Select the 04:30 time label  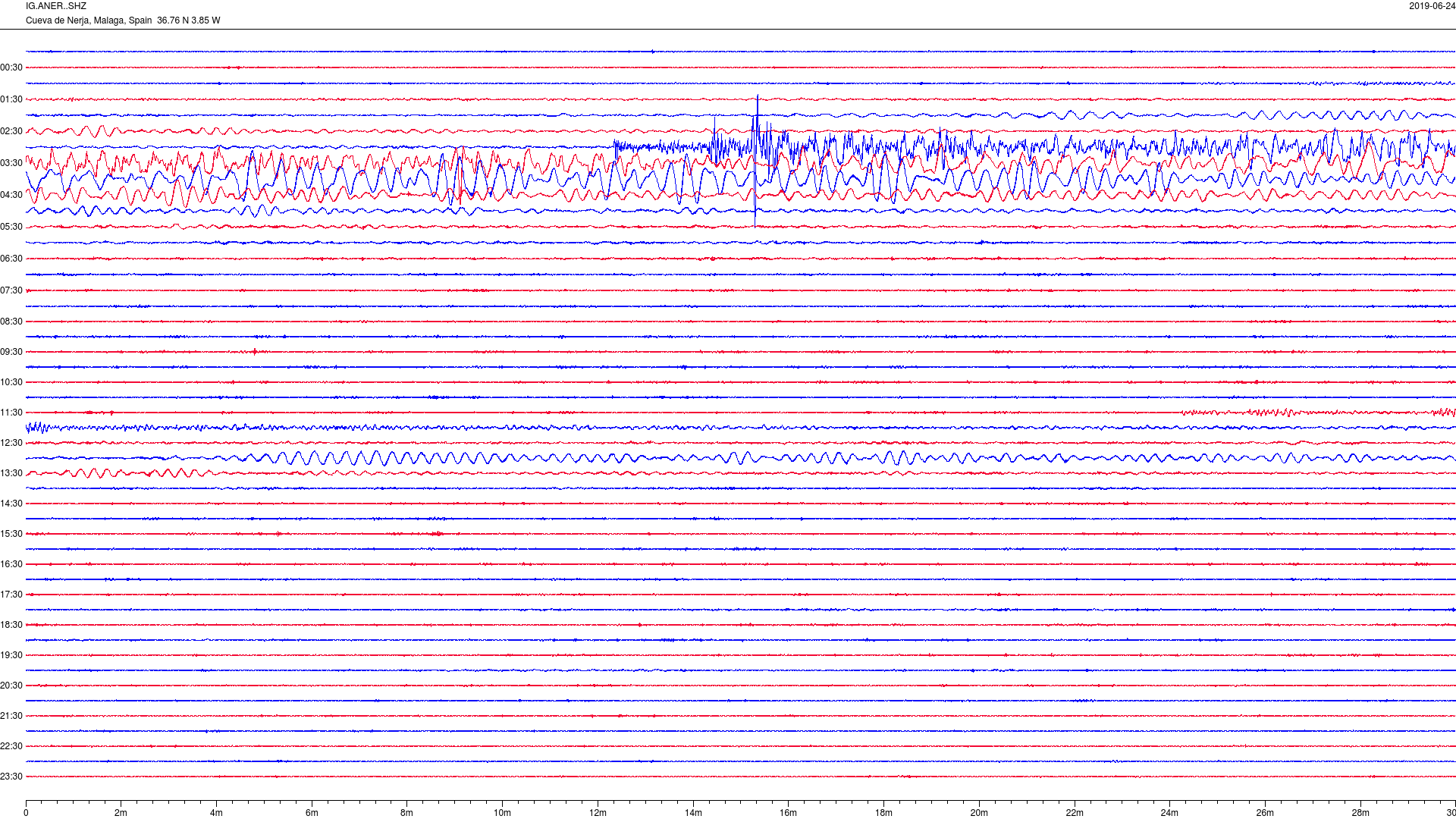pyautogui.click(x=11, y=195)
